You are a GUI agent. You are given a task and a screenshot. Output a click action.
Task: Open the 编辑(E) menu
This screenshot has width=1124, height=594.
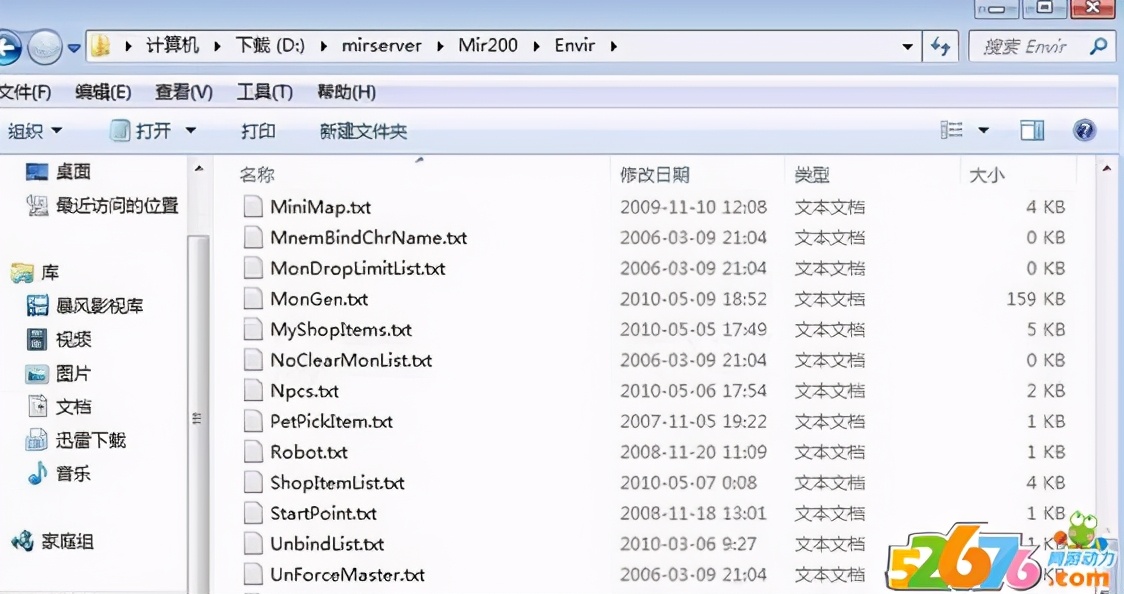[x=103, y=92]
